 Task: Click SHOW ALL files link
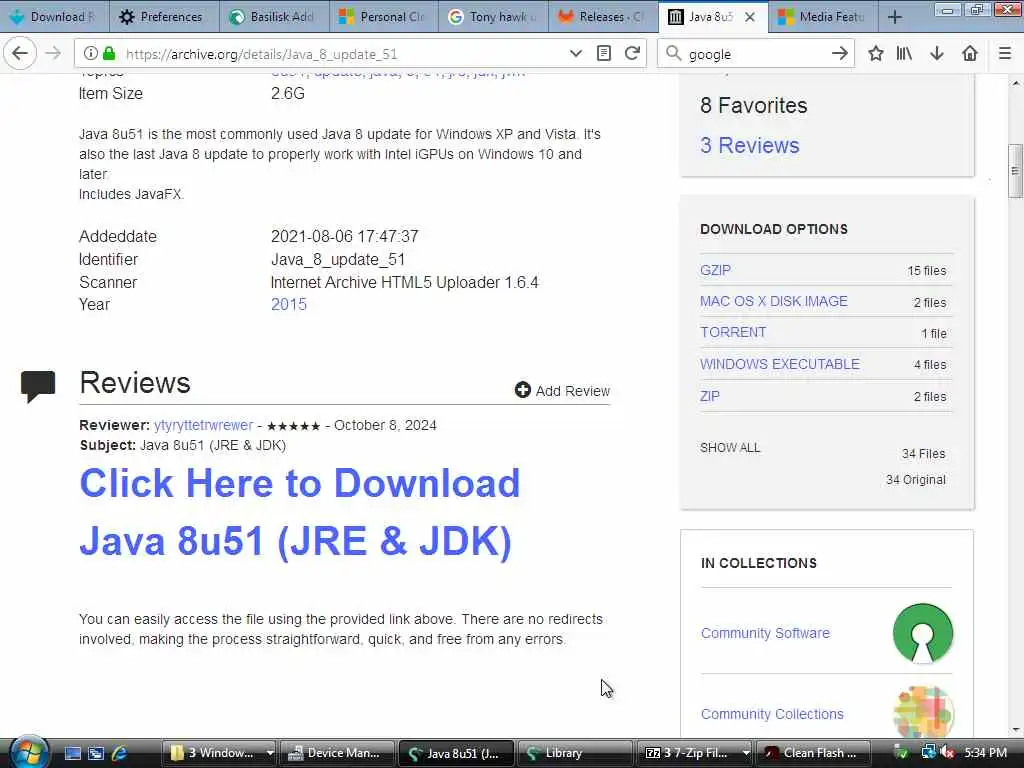point(730,448)
